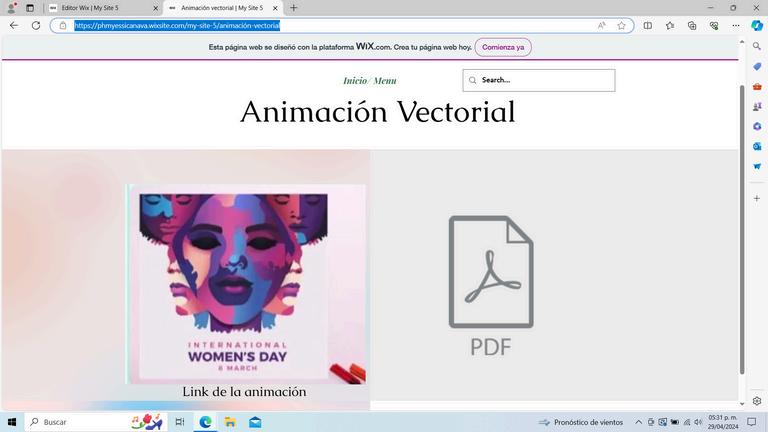Image resolution: width=768 pixels, height=432 pixels.
Task: Open the Inicio/ Menu link
Action: coord(370,81)
